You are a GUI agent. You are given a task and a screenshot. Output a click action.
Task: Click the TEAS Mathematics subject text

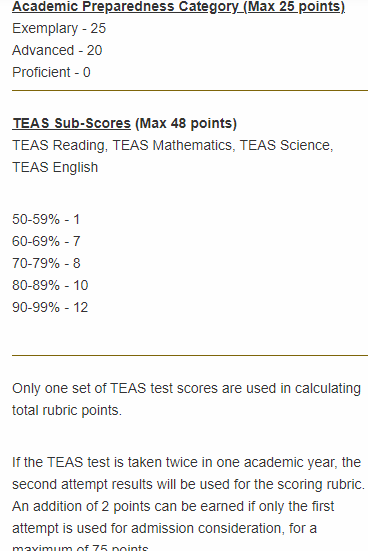click(174, 145)
